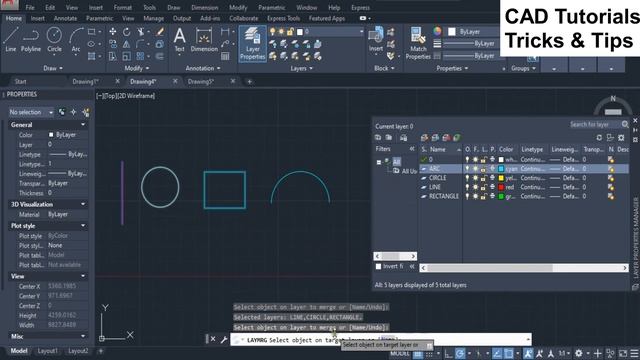Click the Copy tool icon
Image resolution: width=640 pixels, height=360 pixels.
click(113, 44)
